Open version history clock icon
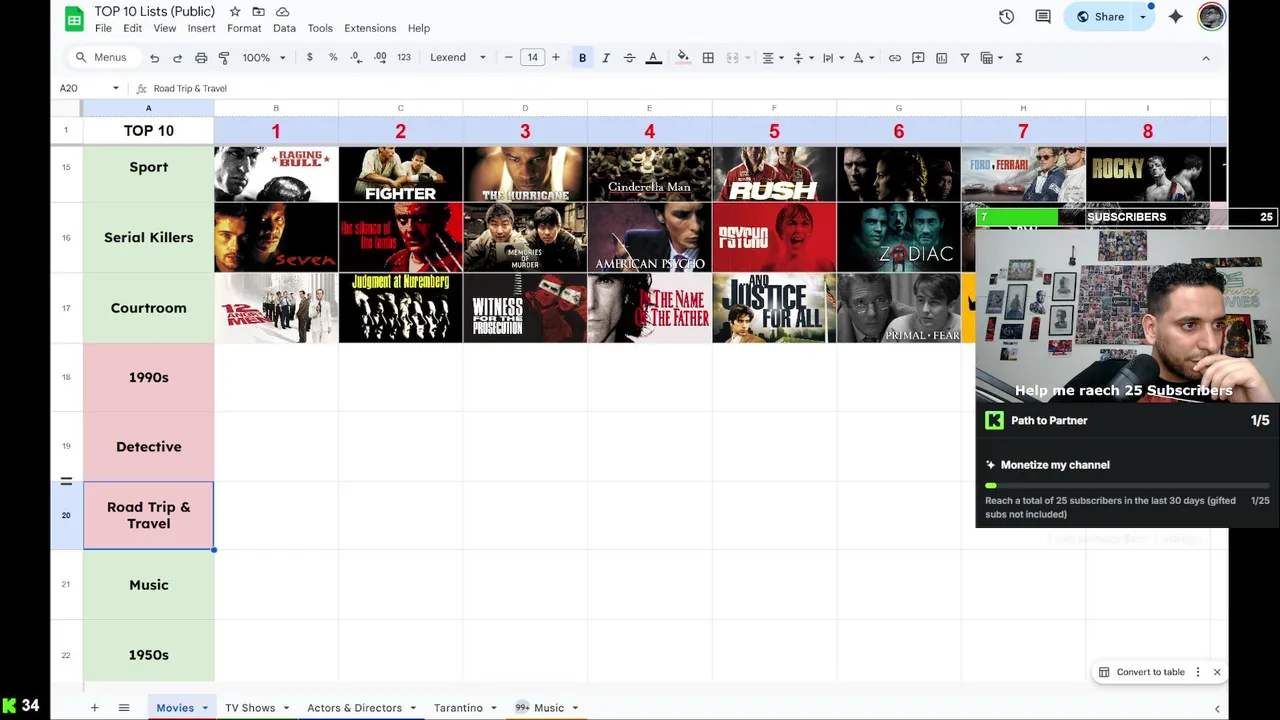1280x720 pixels. [x=1006, y=17]
